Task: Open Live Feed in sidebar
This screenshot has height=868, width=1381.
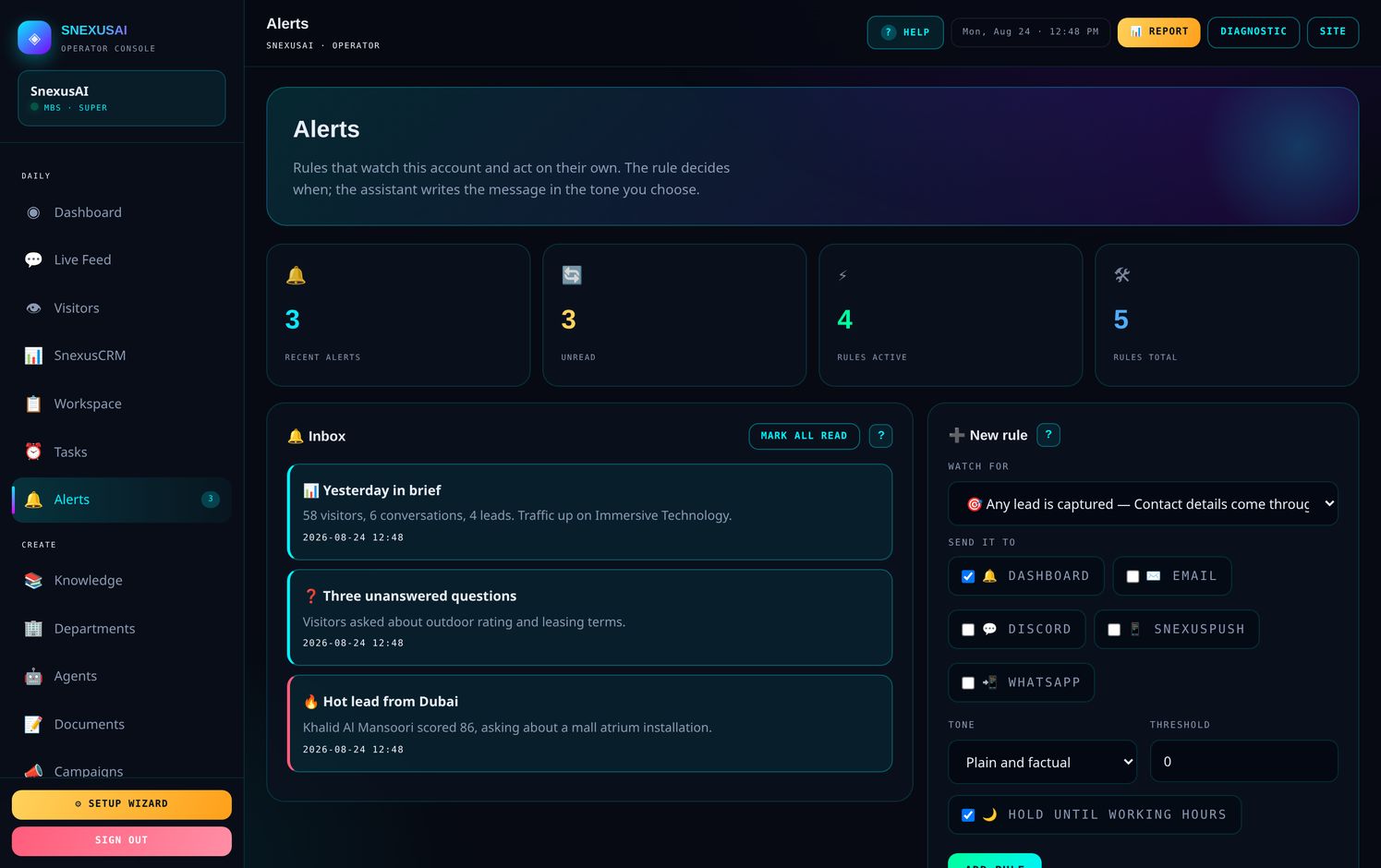Action: click(121, 260)
